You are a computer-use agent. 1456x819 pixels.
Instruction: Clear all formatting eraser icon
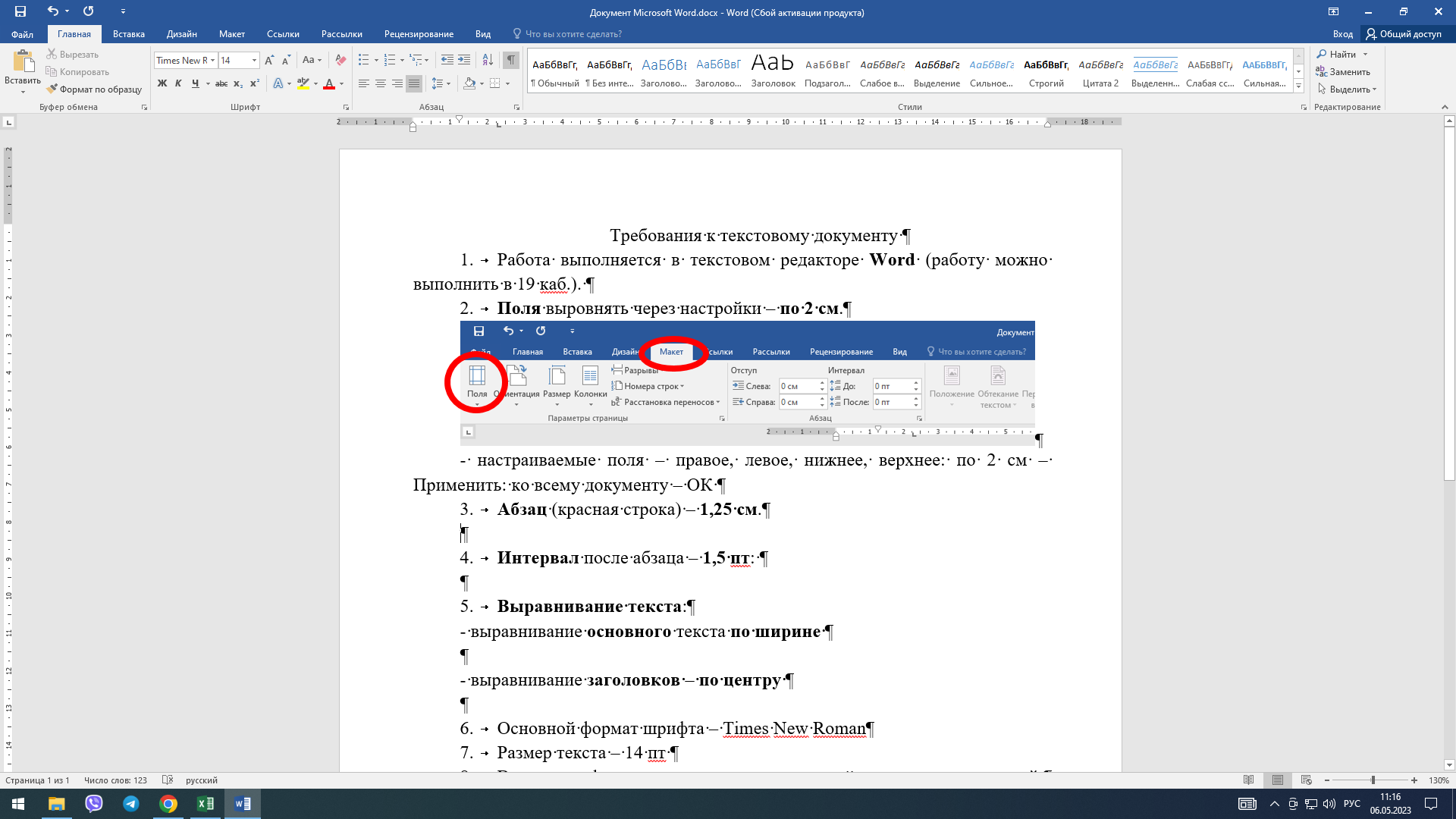tap(340, 60)
